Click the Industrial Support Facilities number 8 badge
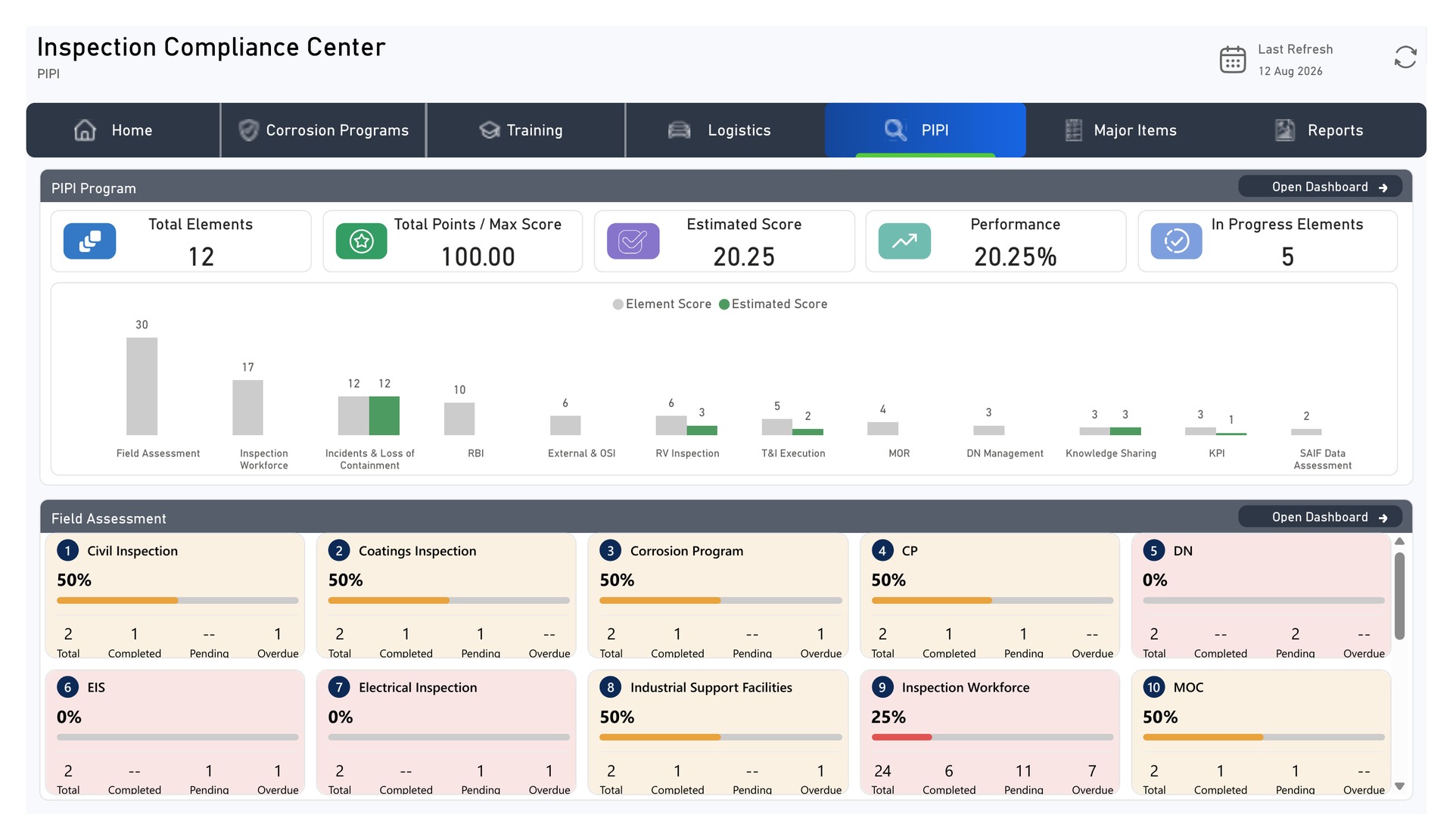 pyautogui.click(x=611, y=687)
